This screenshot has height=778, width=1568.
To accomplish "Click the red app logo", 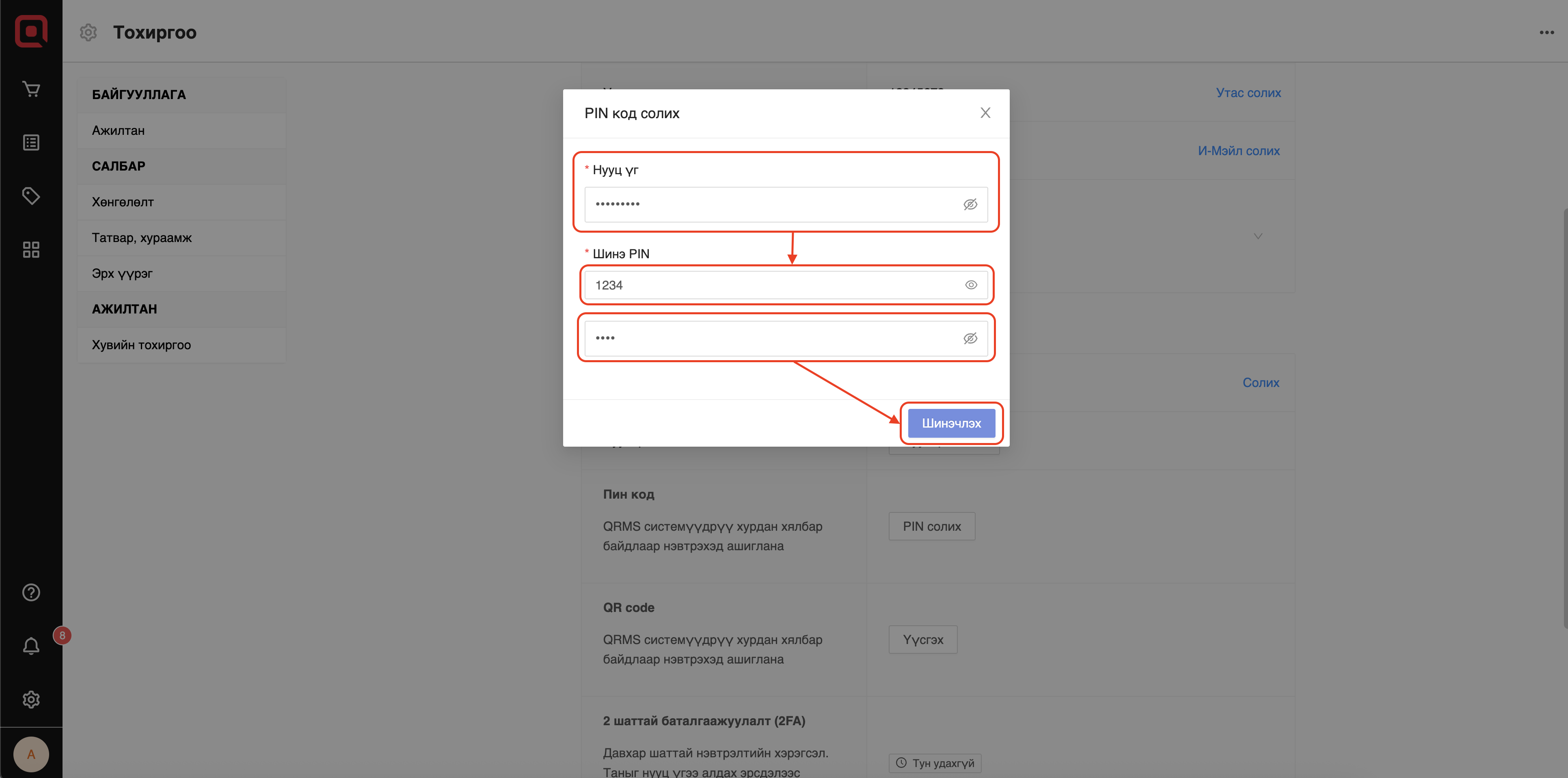I will coord(31,31).
